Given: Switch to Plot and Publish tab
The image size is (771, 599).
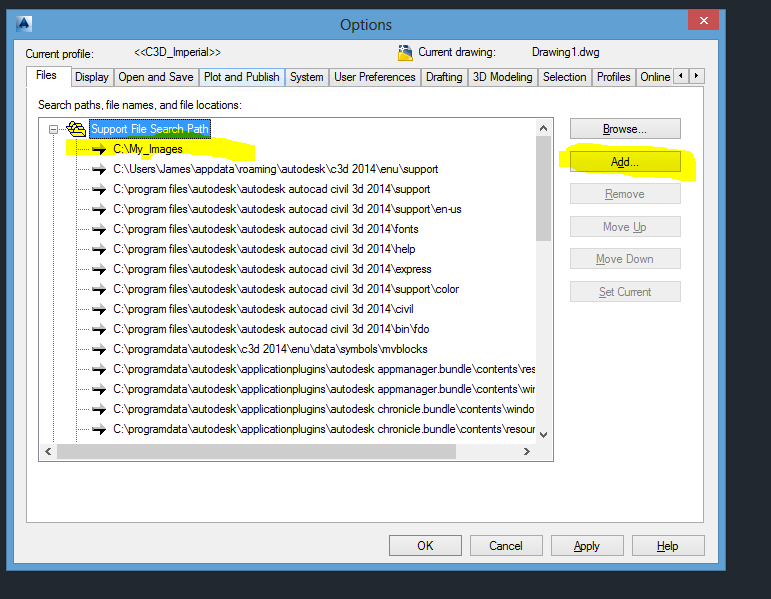Looking at the screenshot, I should (x=241, y=77).
